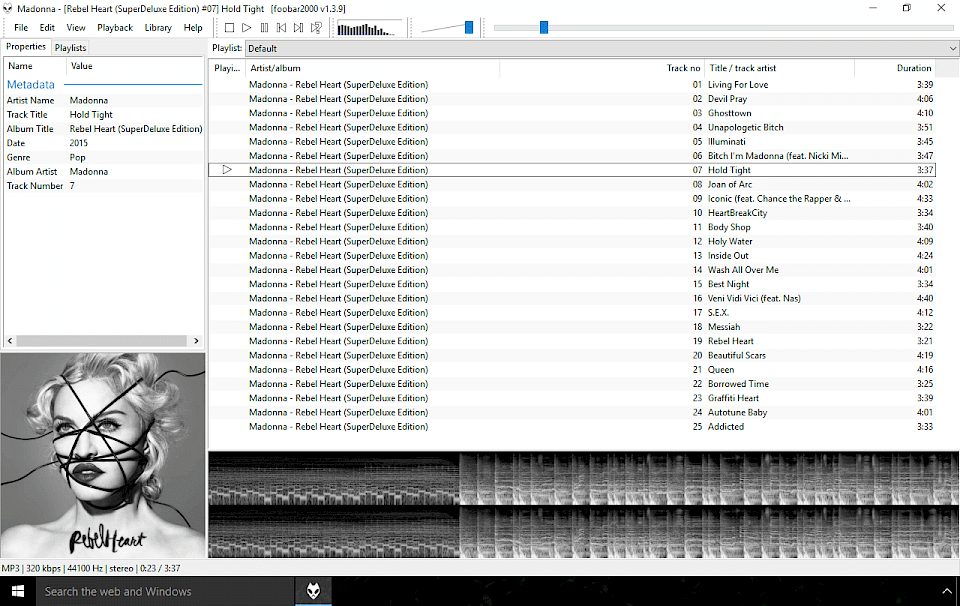The height and width of the screenshot is (606, 960).
Task: Click the foobar2000 taskbar icon
Action: point(313,591)
